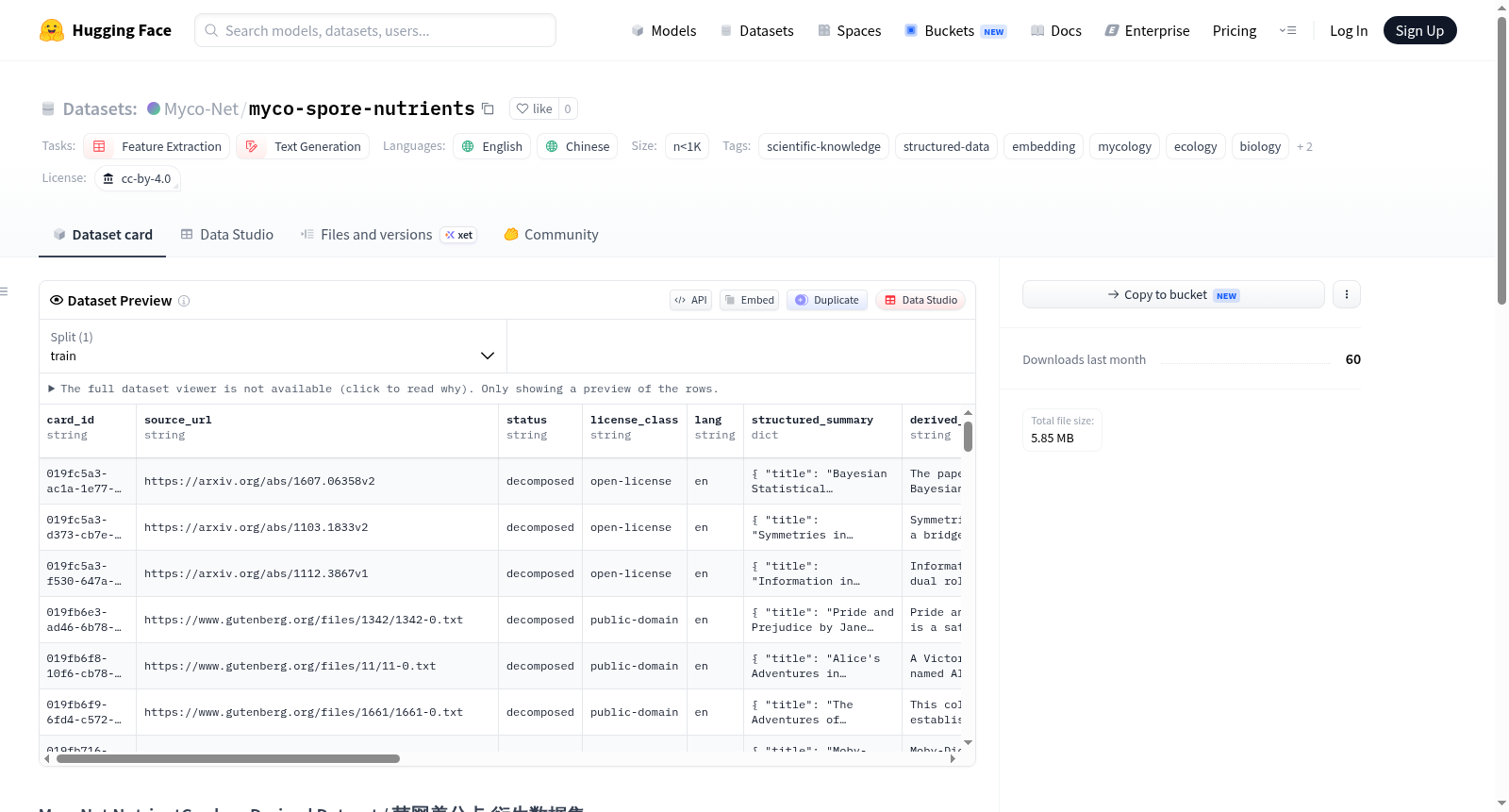Select the structured-data tag

[x=946, y=146]
